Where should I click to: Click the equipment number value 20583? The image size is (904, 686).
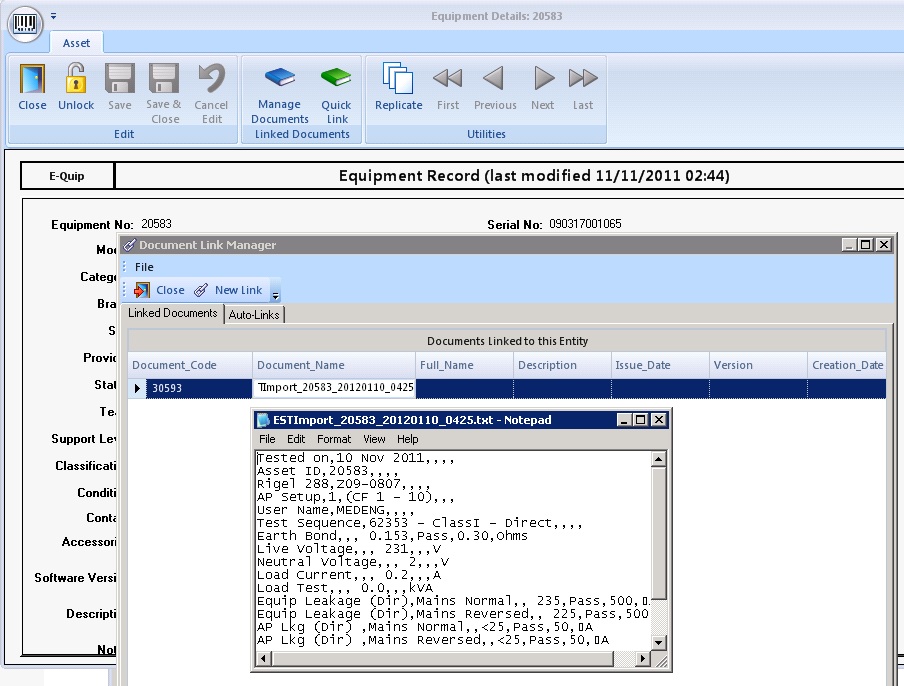click(156, 224)
